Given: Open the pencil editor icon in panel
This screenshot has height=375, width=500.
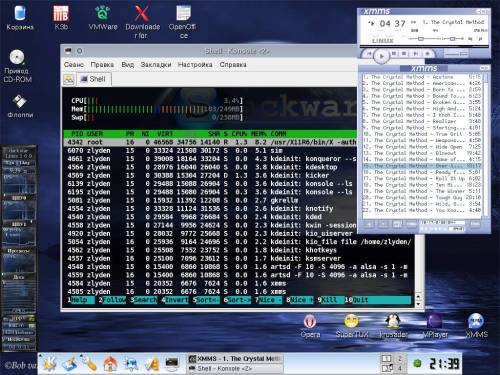Looking at the screenshot, I should point(152,363).
